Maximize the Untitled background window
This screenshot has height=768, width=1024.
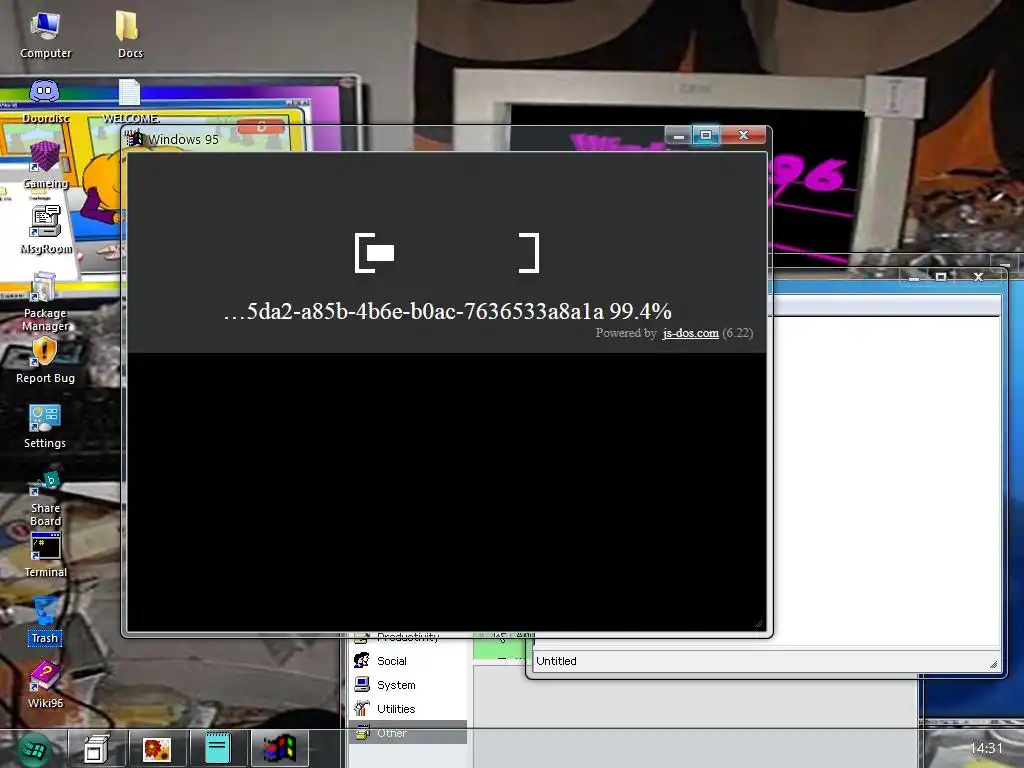(940, 277)
